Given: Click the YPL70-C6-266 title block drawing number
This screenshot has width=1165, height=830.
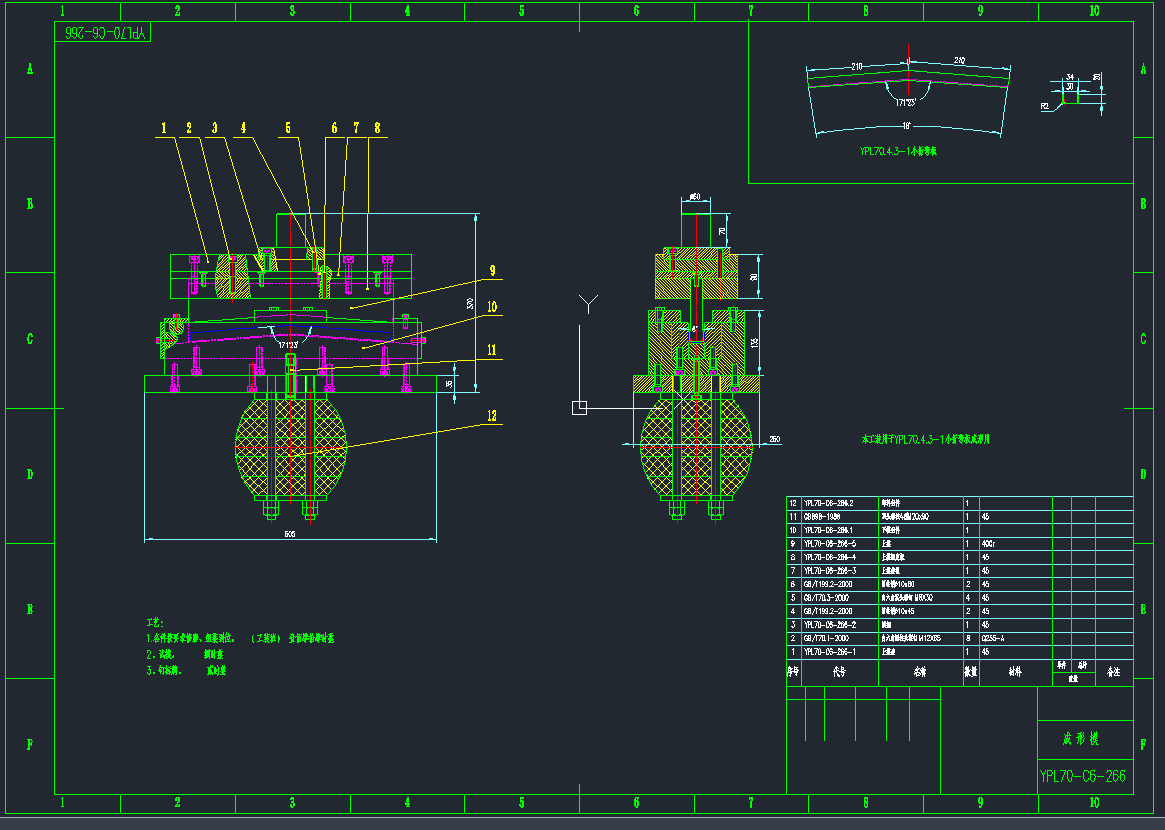Looking at the screenshot, I should (x=1083, y=776).
